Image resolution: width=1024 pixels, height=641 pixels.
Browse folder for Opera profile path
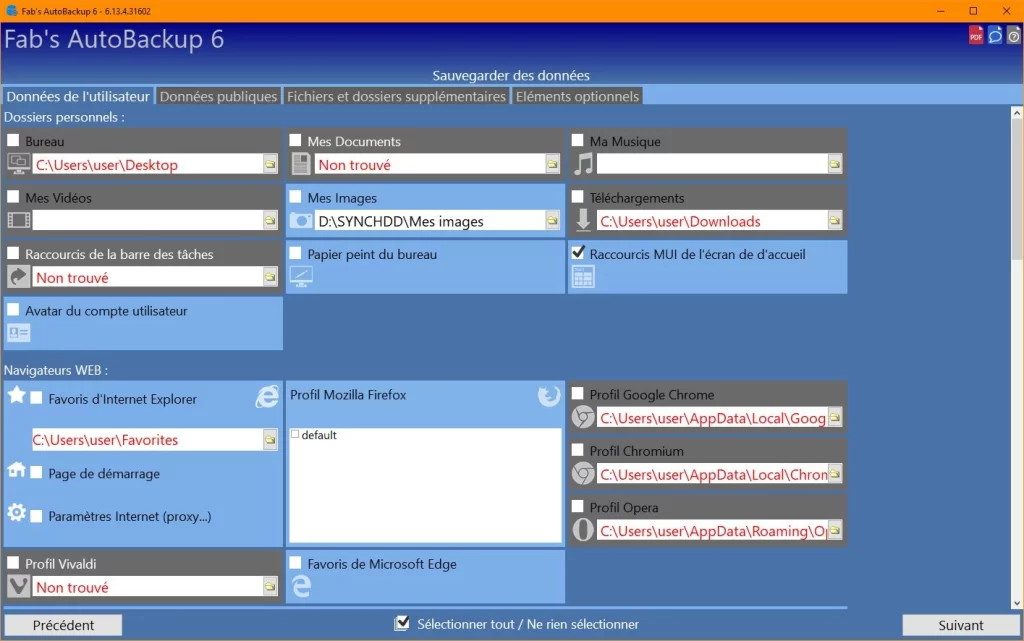[x=834, y=530]
